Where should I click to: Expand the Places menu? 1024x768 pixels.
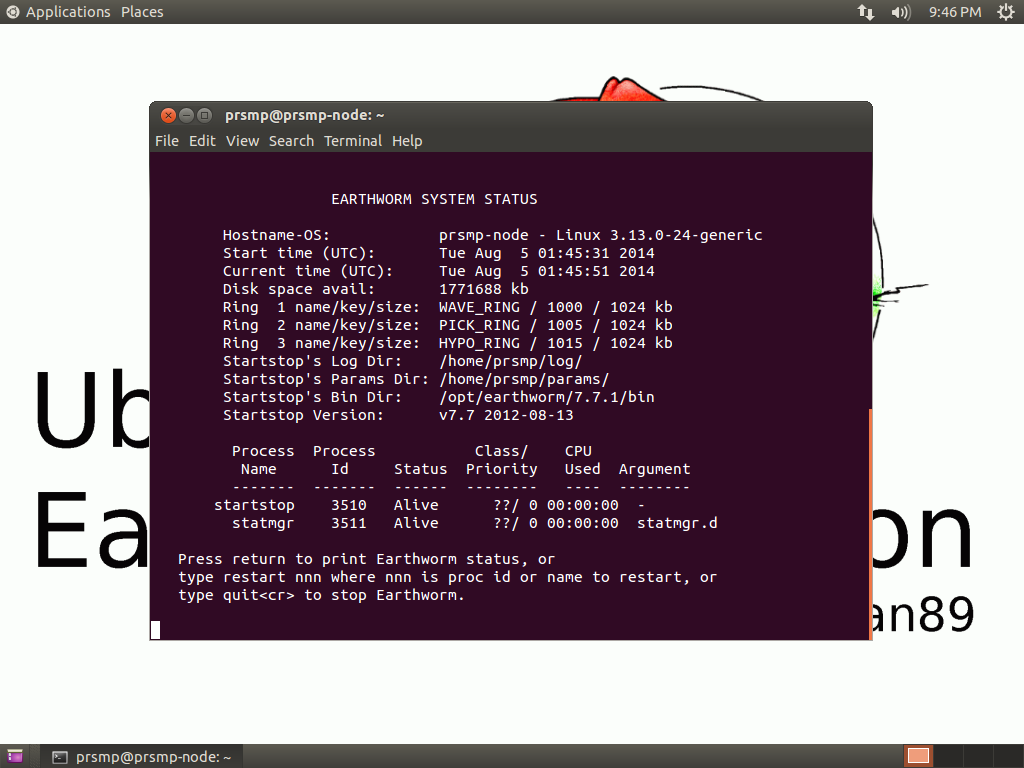coord(142,12)
